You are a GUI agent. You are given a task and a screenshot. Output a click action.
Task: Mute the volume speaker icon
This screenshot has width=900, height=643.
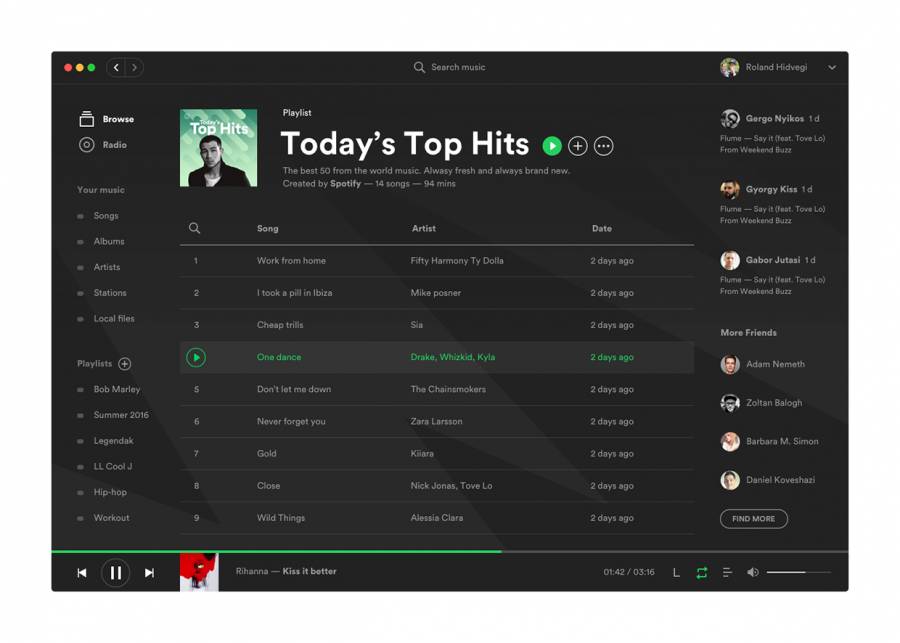pos(753,573)
